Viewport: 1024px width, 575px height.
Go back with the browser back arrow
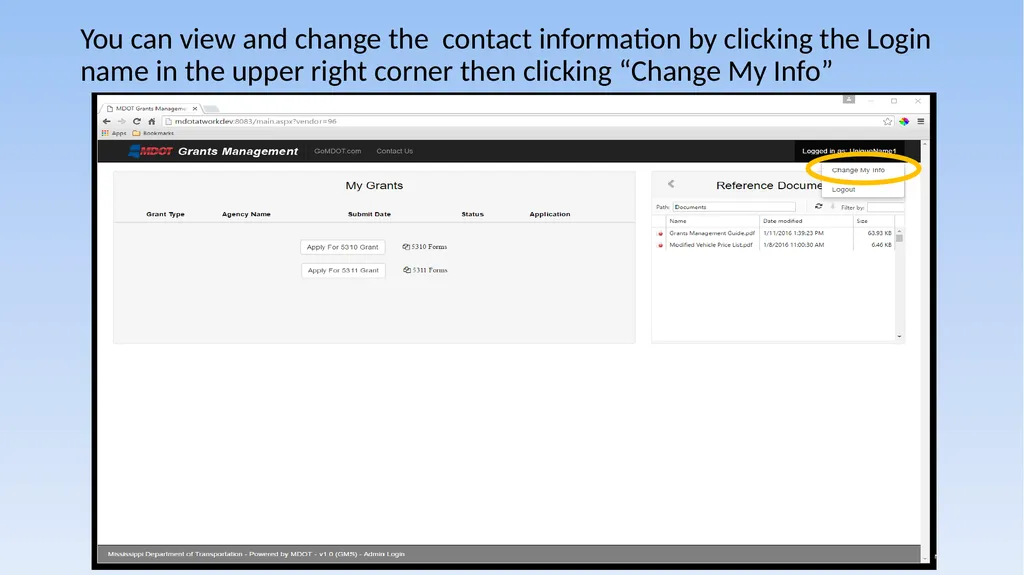(106, 122)
